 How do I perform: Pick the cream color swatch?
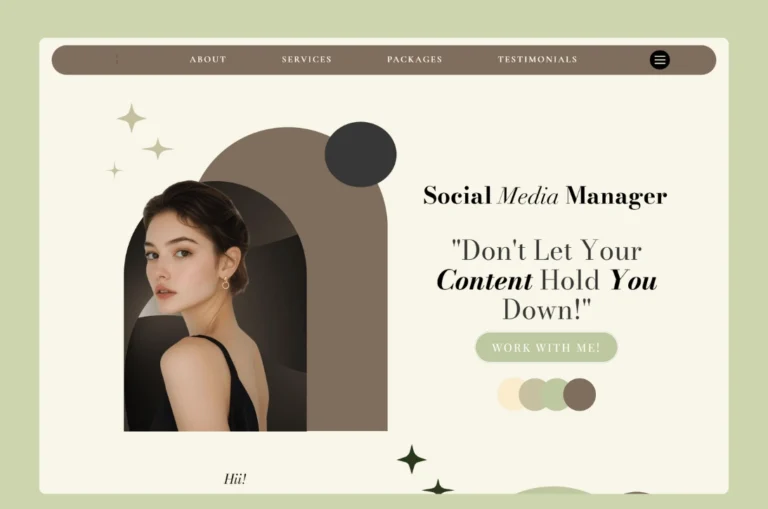(510, 394)
